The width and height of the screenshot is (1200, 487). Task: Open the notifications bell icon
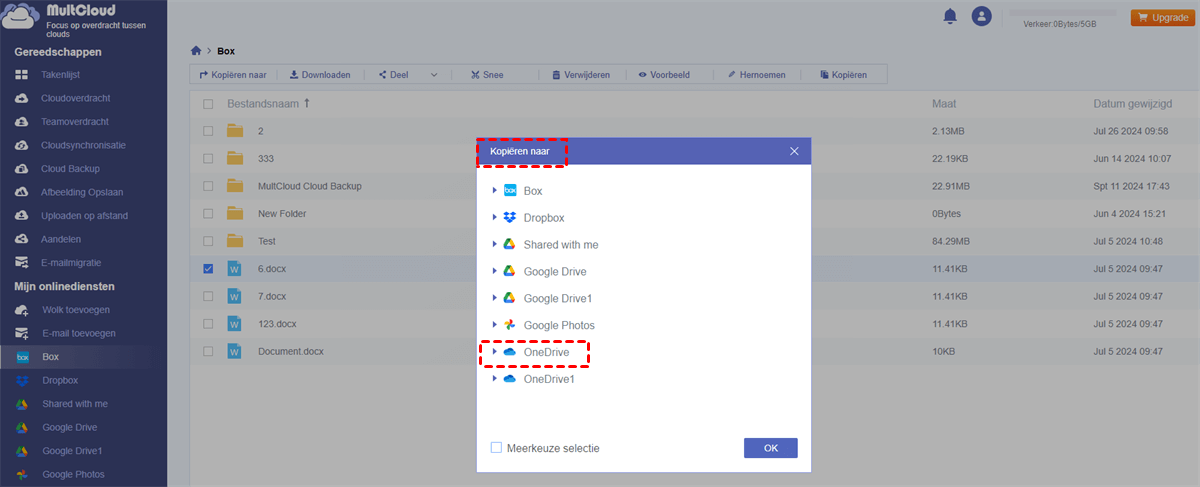[x=949, y=16]
